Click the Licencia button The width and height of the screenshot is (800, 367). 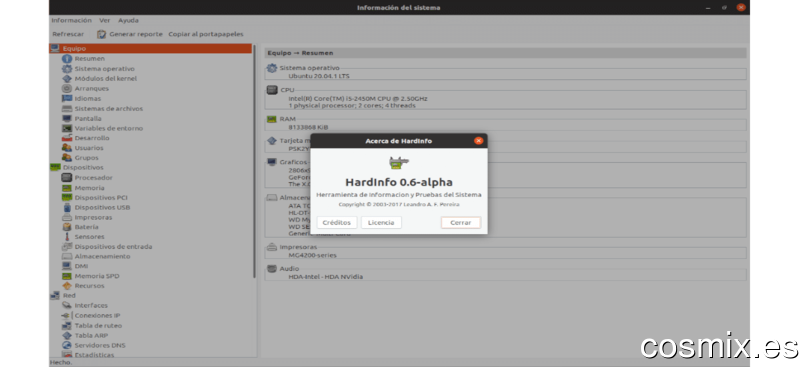pos(381,223)
